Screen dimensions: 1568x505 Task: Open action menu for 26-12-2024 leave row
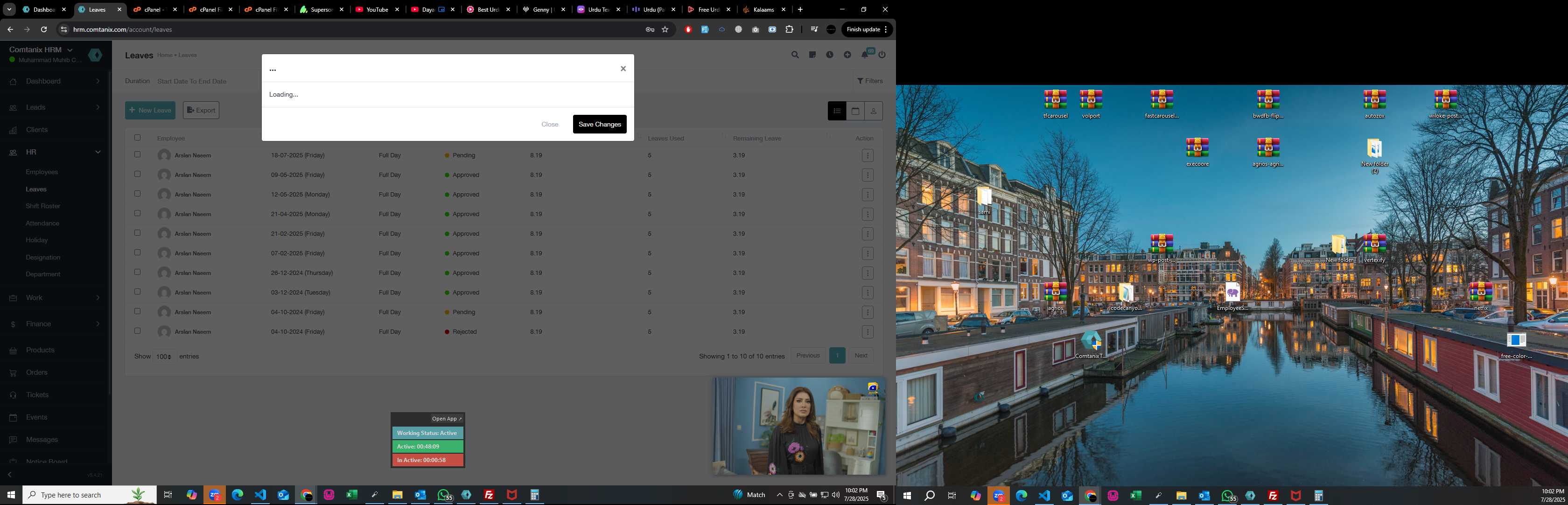[868, 273]
